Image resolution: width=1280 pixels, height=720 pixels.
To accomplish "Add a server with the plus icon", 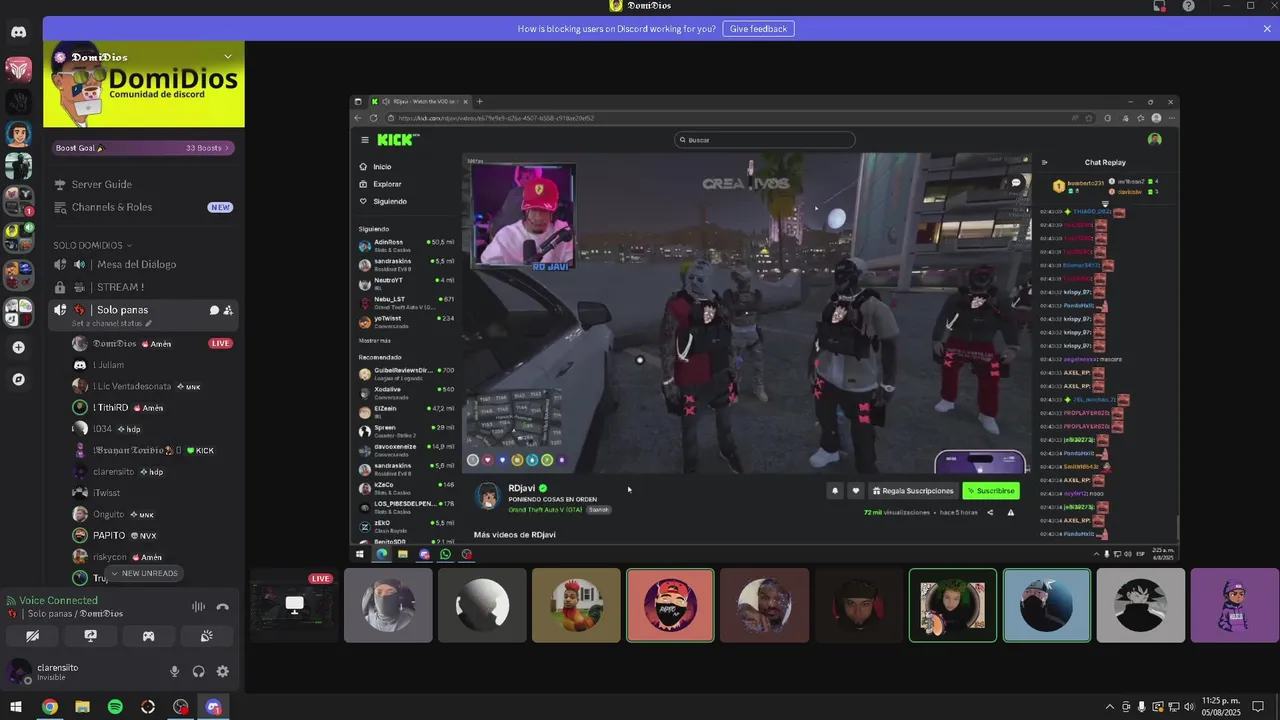I will click(x=18, y=347).
